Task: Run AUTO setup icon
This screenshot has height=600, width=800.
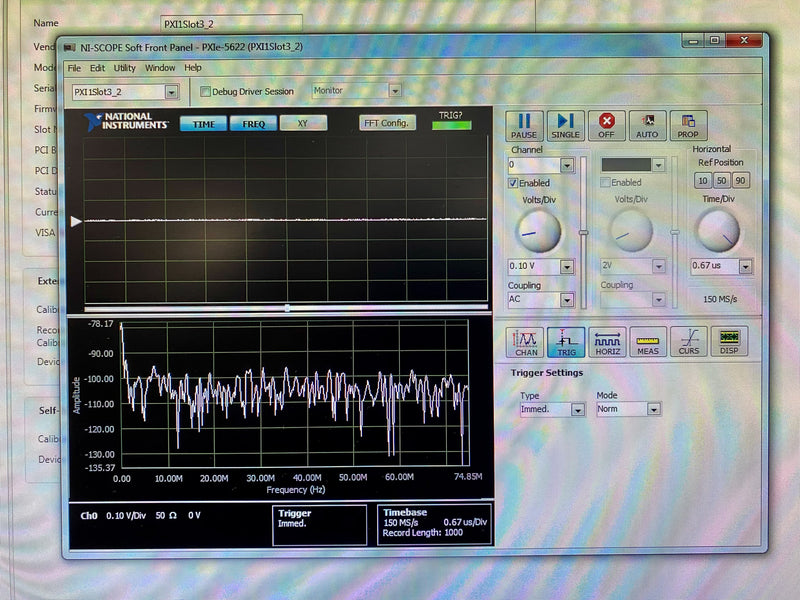Action: click(x=647, y=125)
